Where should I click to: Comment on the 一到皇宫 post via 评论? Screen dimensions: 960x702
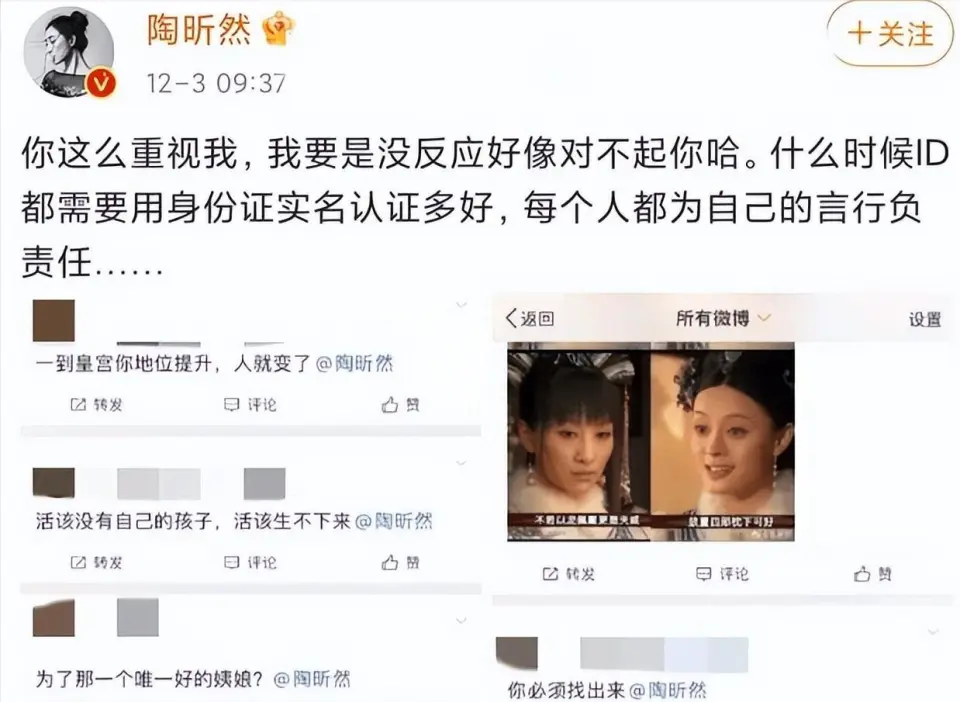coord(250,405)
